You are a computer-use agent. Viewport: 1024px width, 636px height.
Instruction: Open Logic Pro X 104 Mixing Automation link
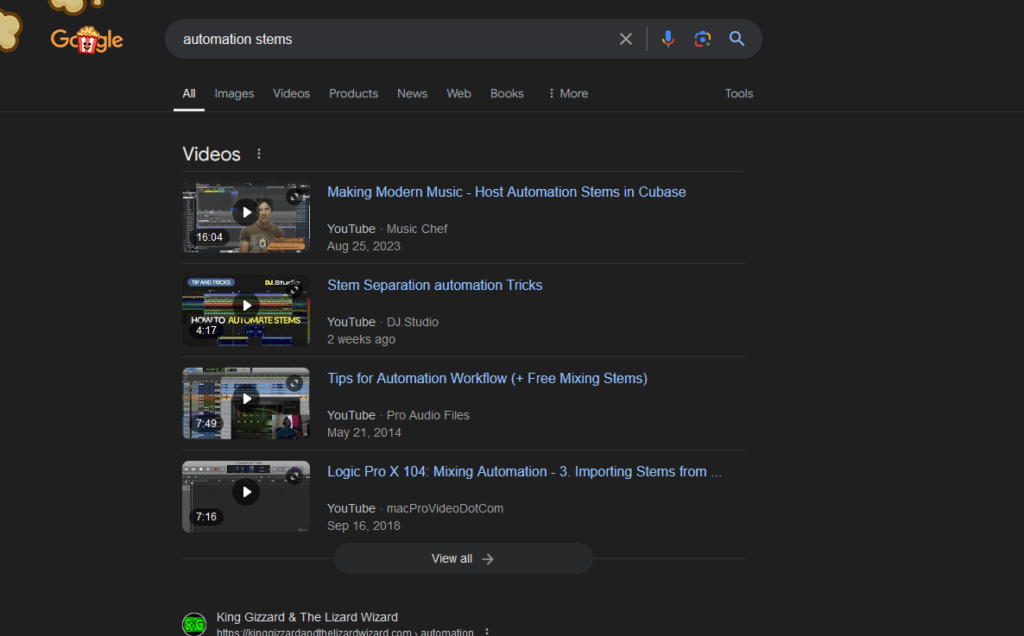point(524,471)
